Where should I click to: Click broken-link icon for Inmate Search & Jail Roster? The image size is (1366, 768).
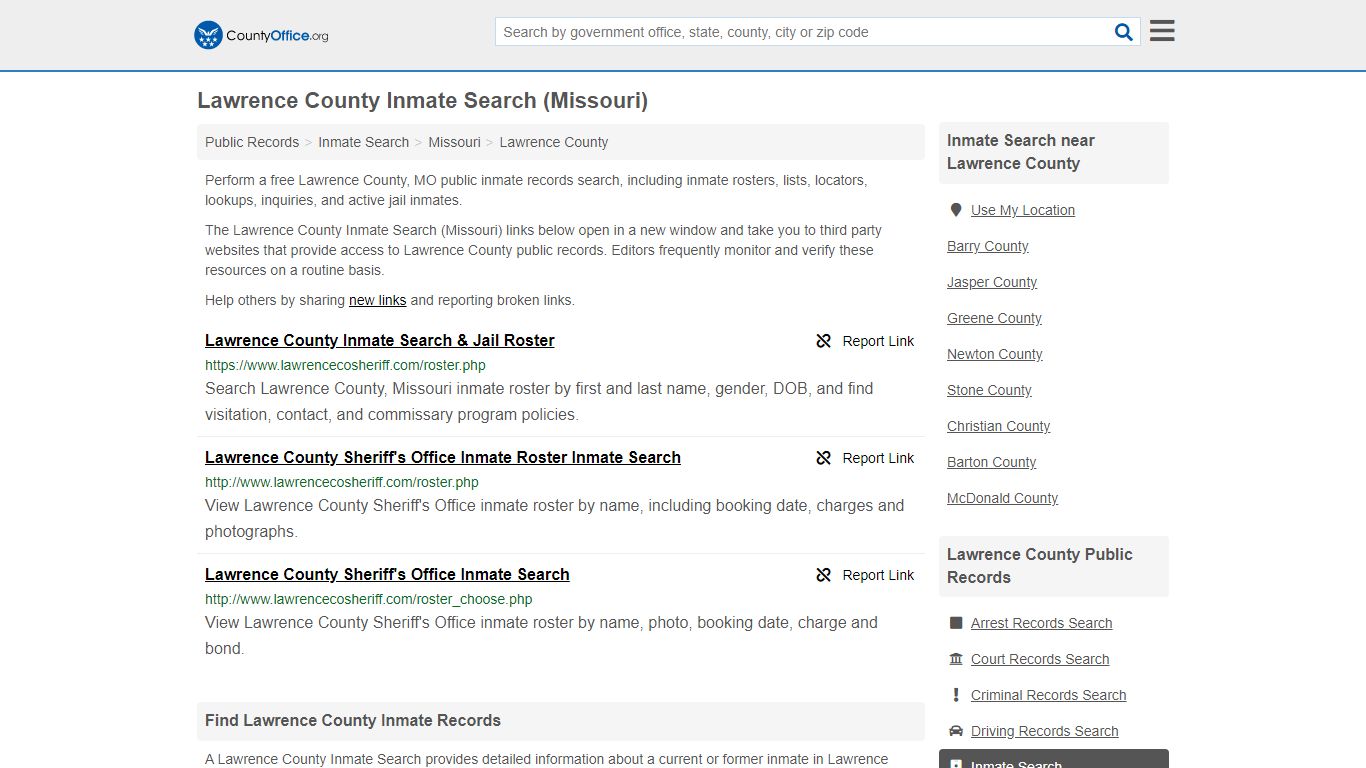tap(824, 341)
